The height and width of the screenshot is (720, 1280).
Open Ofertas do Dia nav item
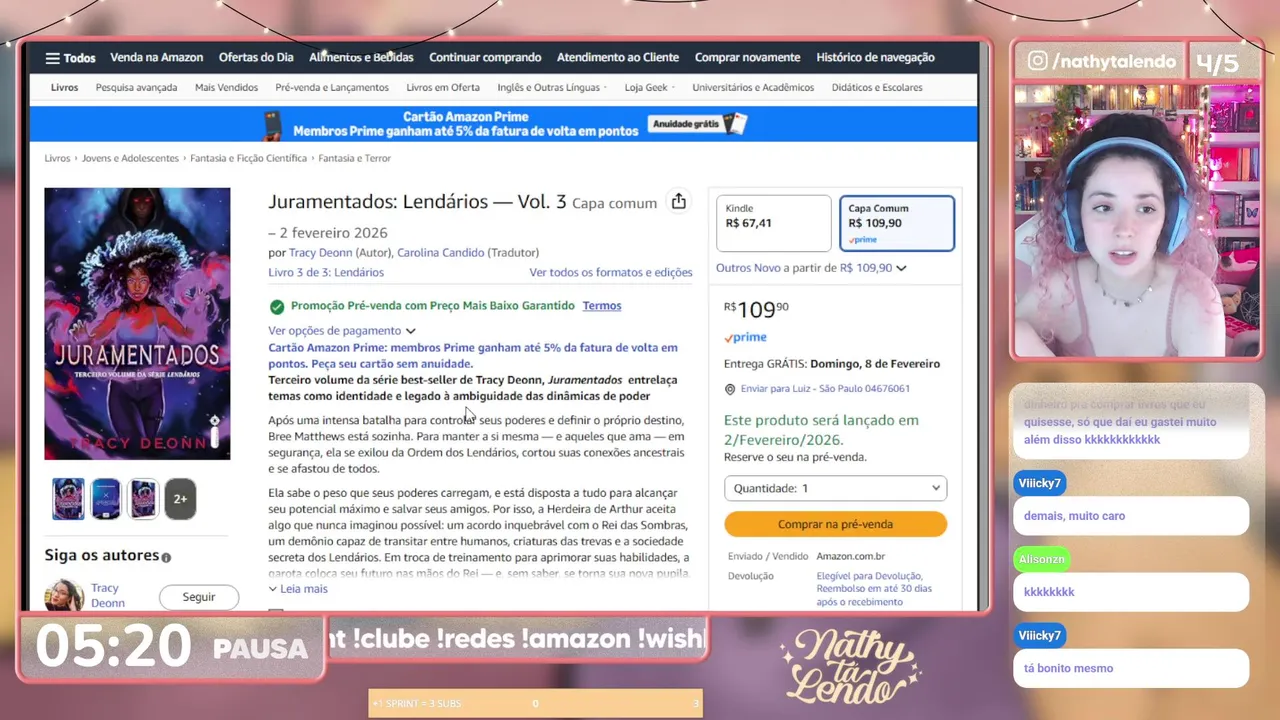click(x=256, y=58)
